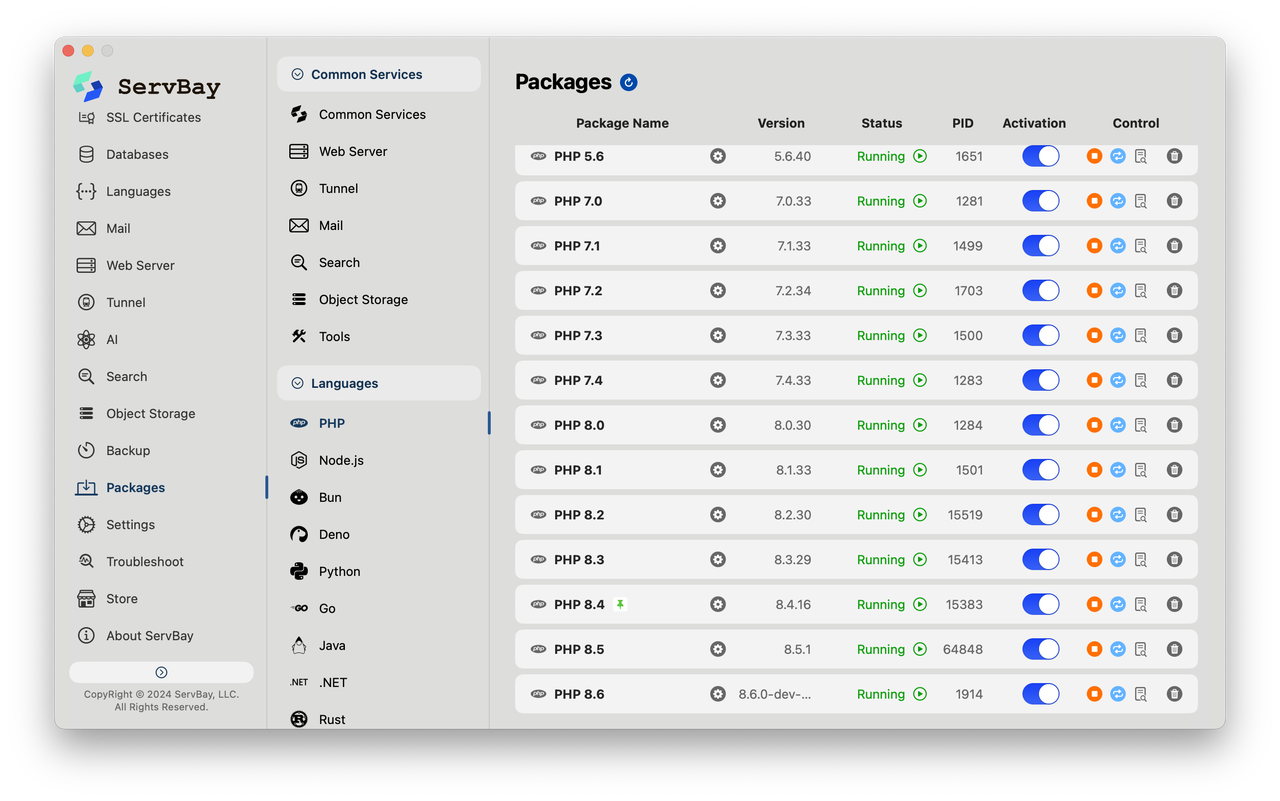1280x801 pixels.
Task: Open the Store in the sidebar
Action: pos(108,599)
